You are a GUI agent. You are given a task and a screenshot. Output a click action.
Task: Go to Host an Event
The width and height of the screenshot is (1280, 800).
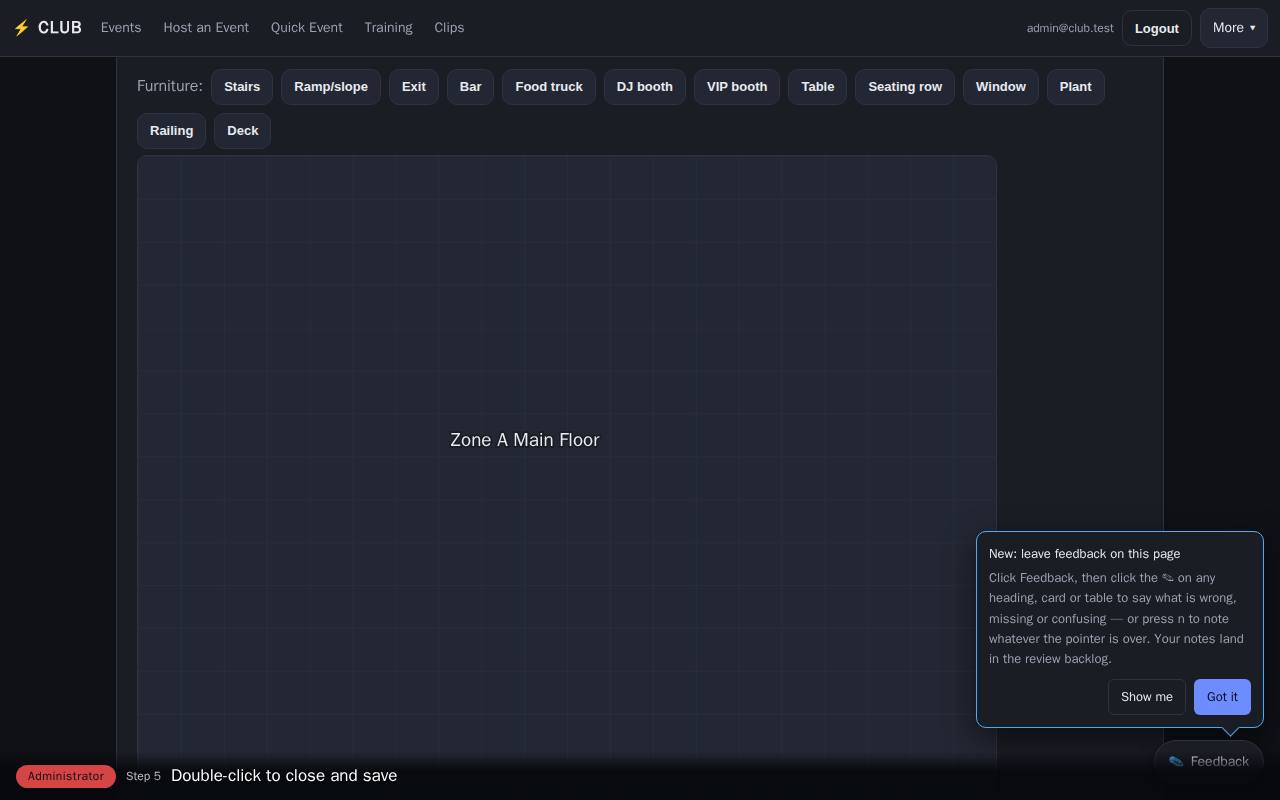pyautogui.click(x=206, y=28)
